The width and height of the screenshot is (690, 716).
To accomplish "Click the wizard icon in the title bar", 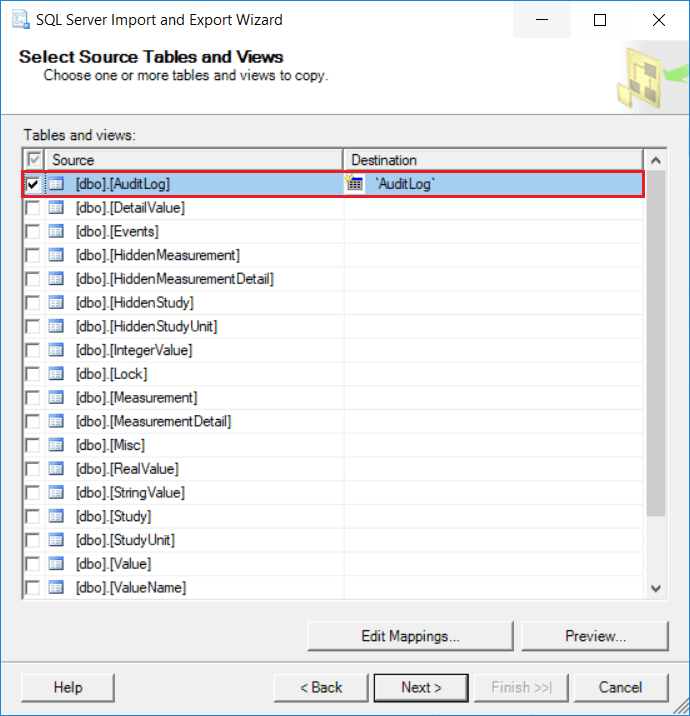I will click(21, 20).
